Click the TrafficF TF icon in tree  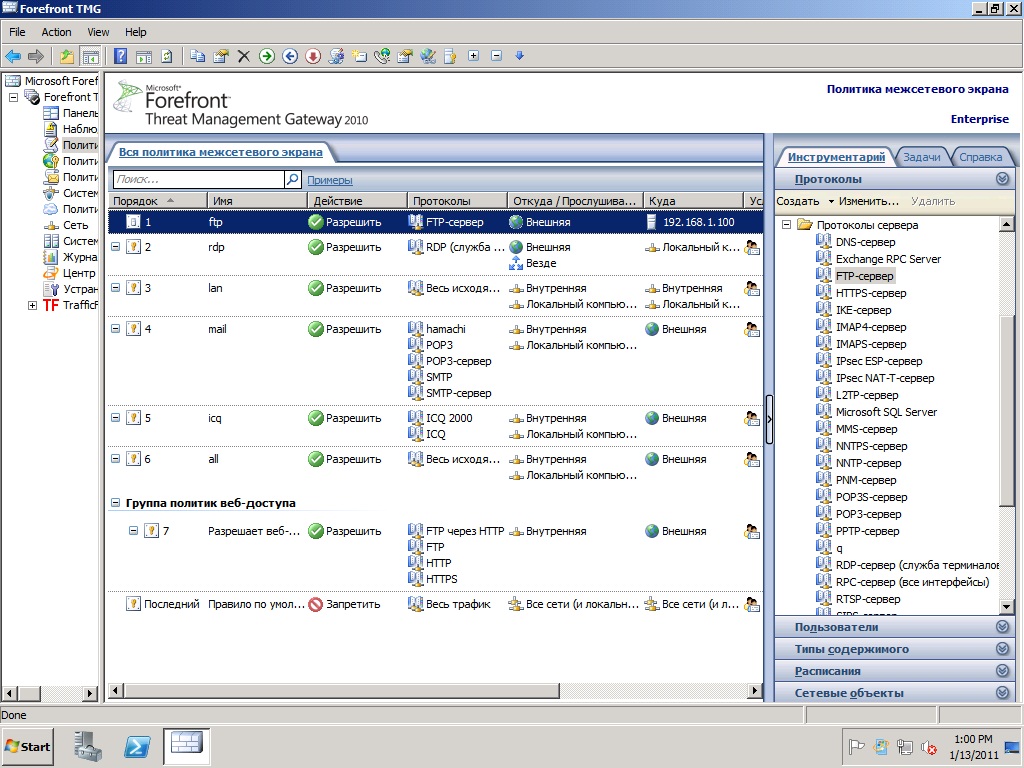coord(51,305)
